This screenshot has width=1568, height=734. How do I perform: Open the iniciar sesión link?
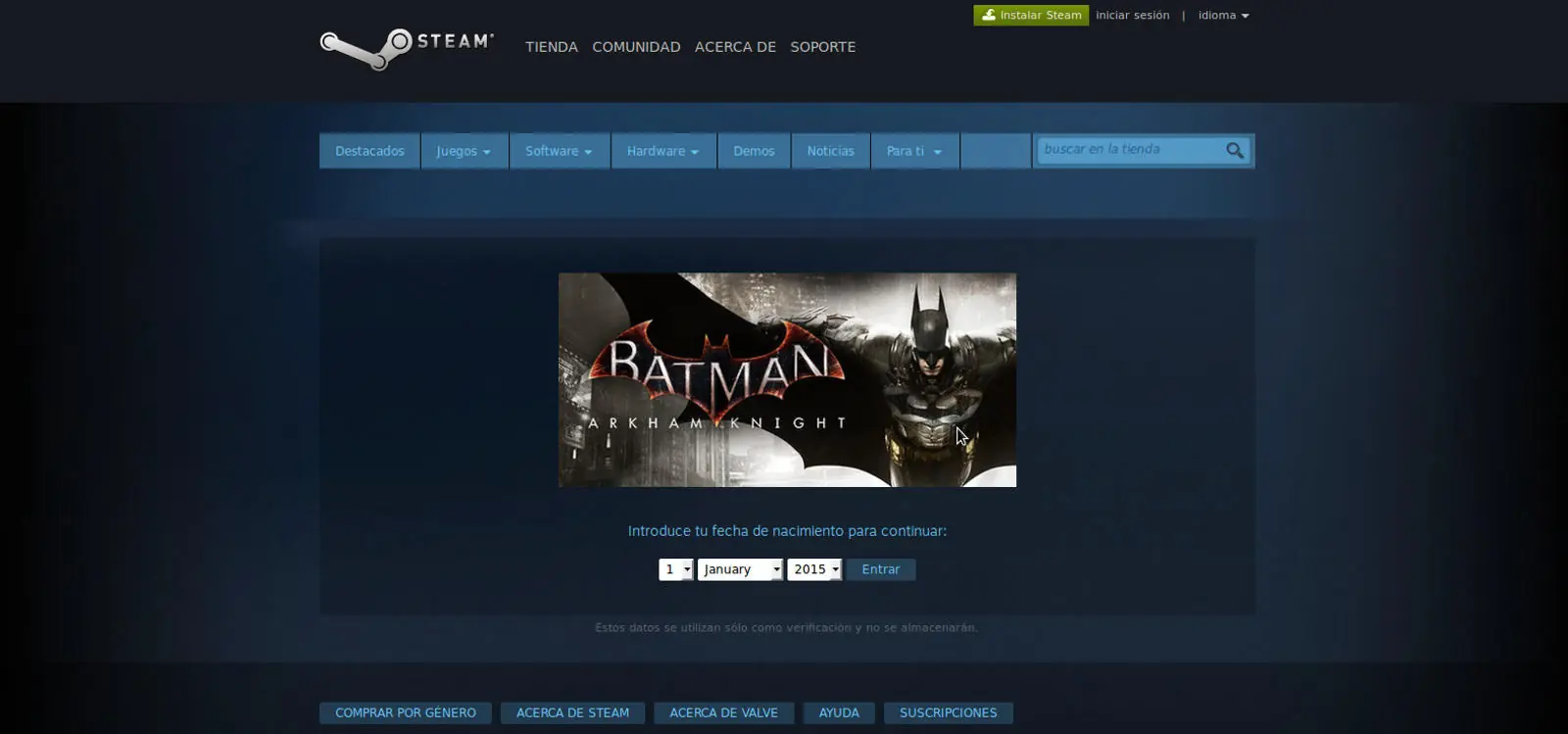tap(1132, 15)
